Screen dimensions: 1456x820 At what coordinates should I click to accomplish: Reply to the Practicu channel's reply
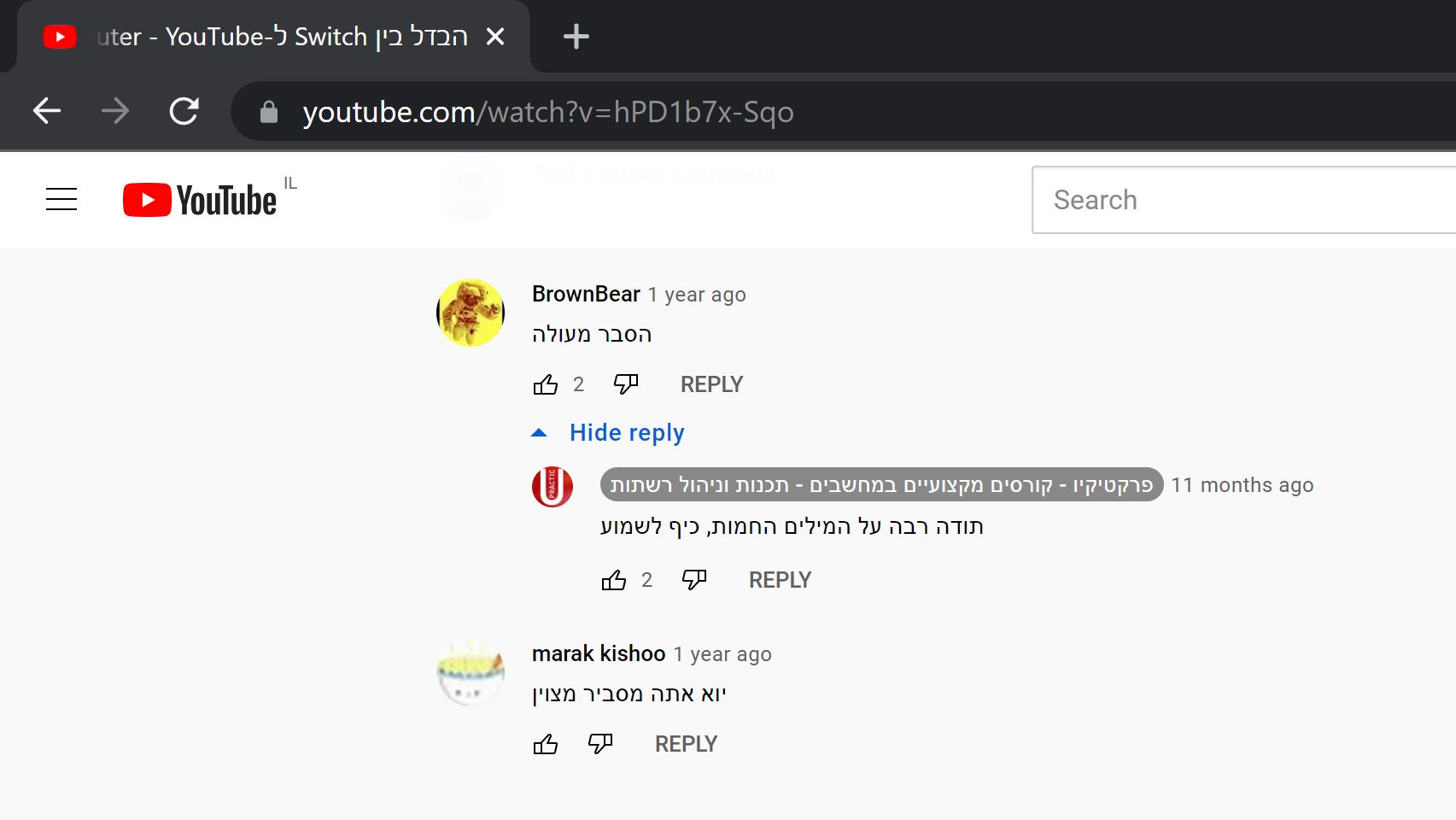[780, 580]
